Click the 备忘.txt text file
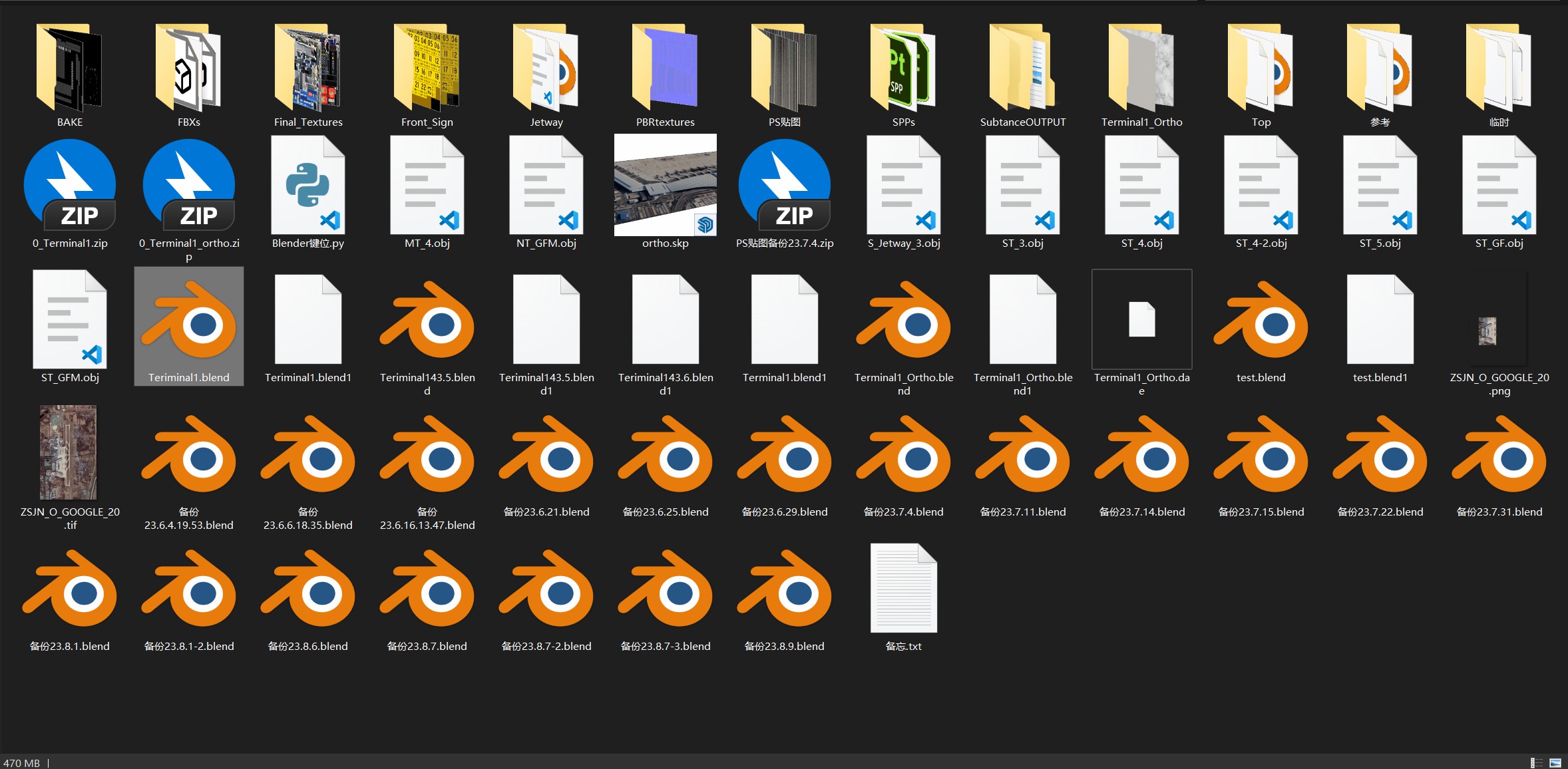This screenshot has height=769, width=1568. click(903, 588)
